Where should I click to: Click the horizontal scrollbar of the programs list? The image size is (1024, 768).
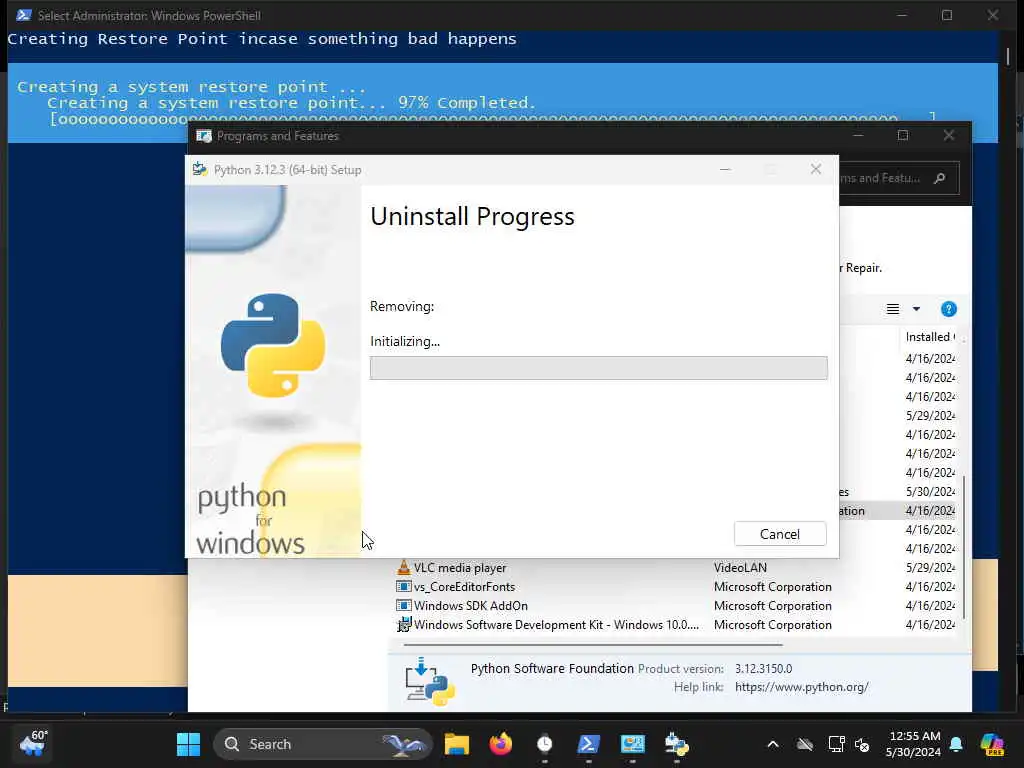[x=592, y=645]
